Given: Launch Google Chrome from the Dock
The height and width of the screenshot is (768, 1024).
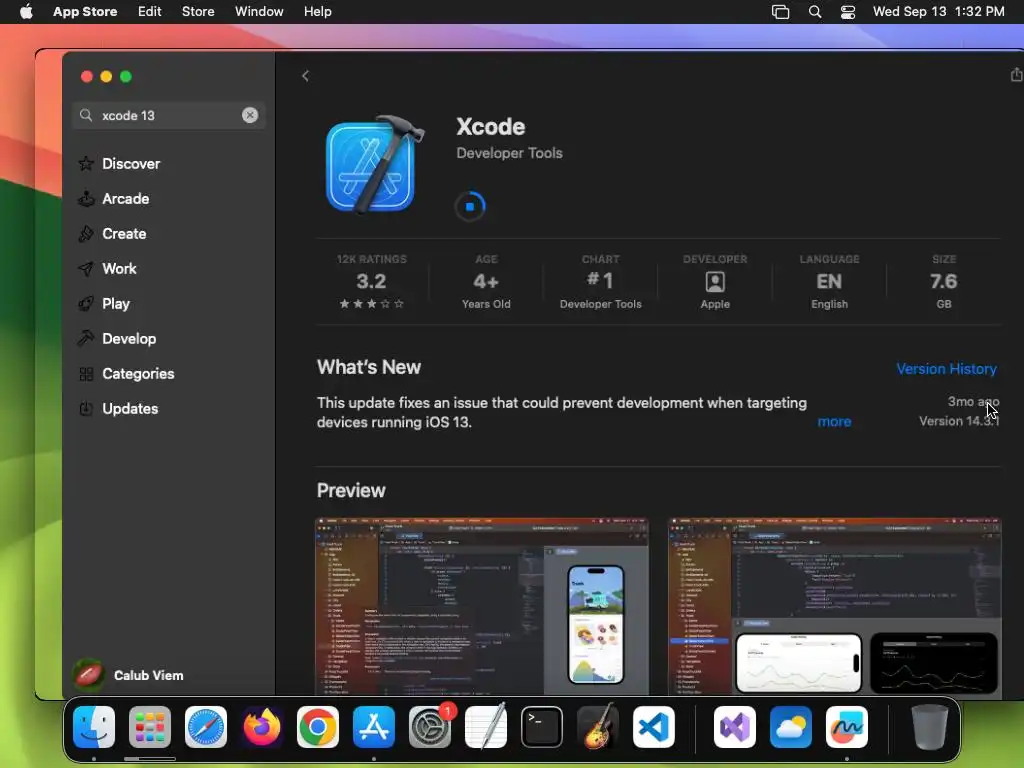Looking at the screenshot, I should pos(318,727).
